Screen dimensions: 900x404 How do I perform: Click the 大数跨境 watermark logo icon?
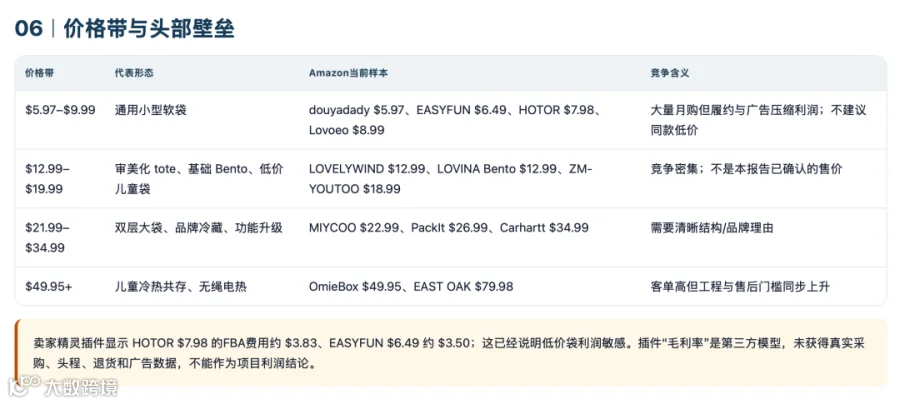point(24,386)
